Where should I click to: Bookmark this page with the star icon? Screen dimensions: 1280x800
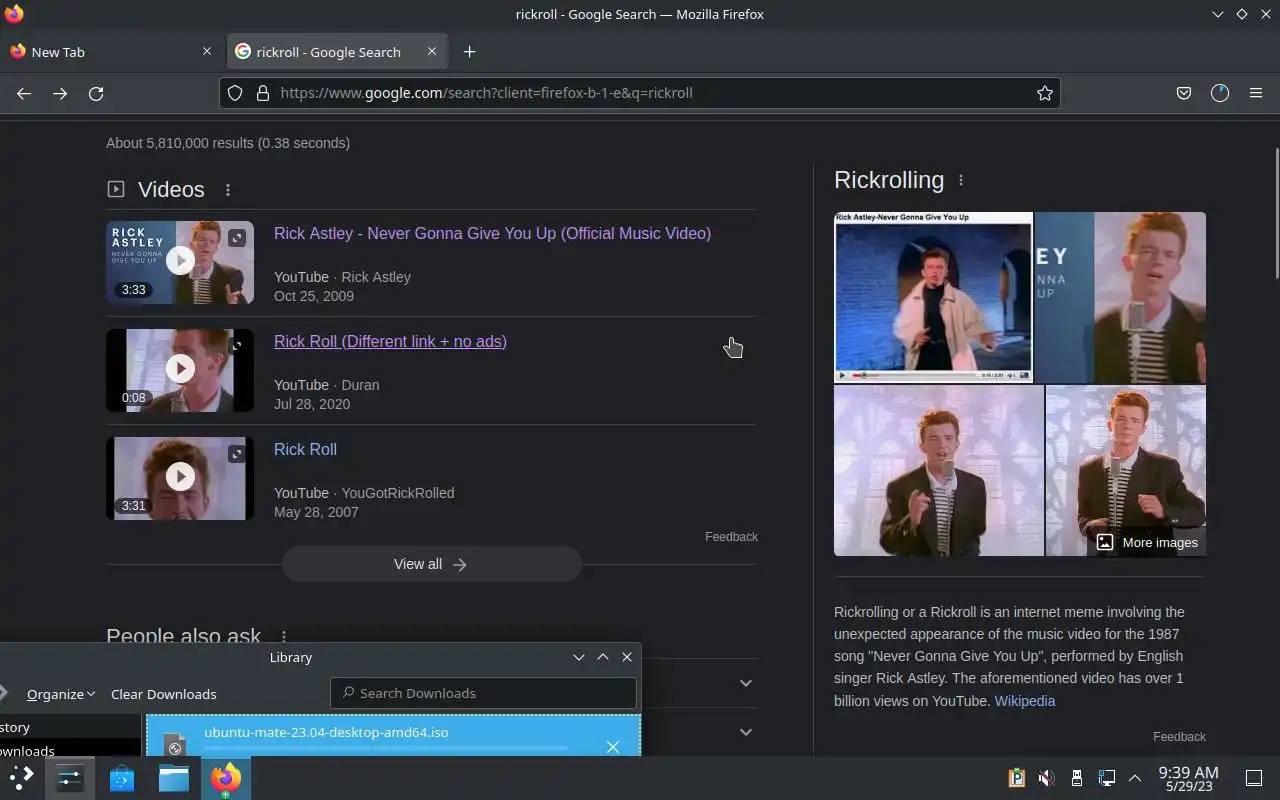(1045, 93)
